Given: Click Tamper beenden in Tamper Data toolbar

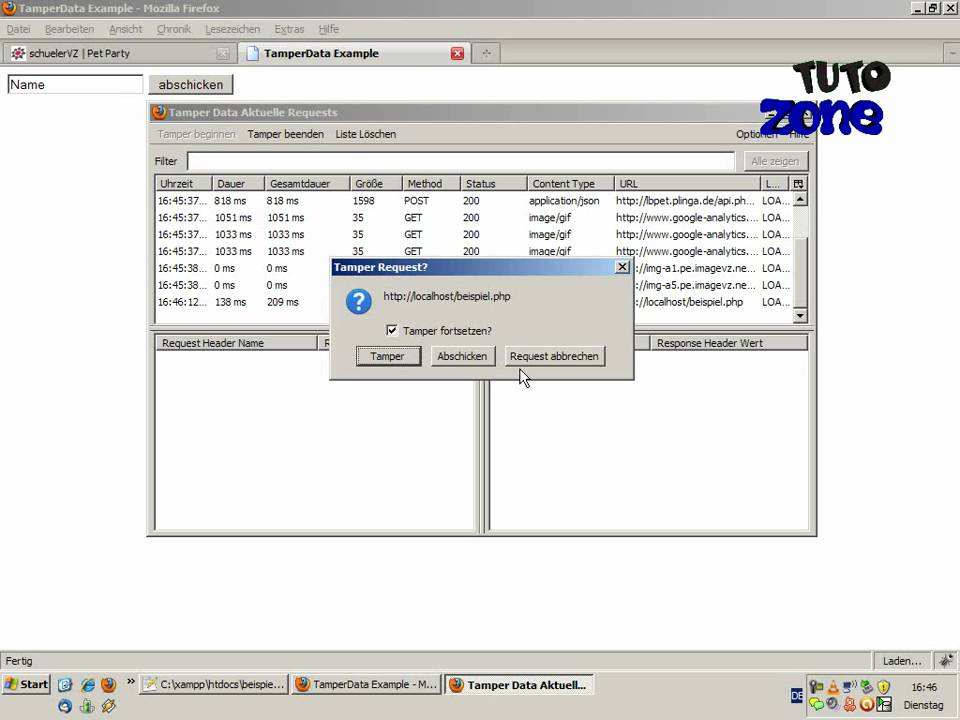Looking at the screenshot, I should click(285, 134).
